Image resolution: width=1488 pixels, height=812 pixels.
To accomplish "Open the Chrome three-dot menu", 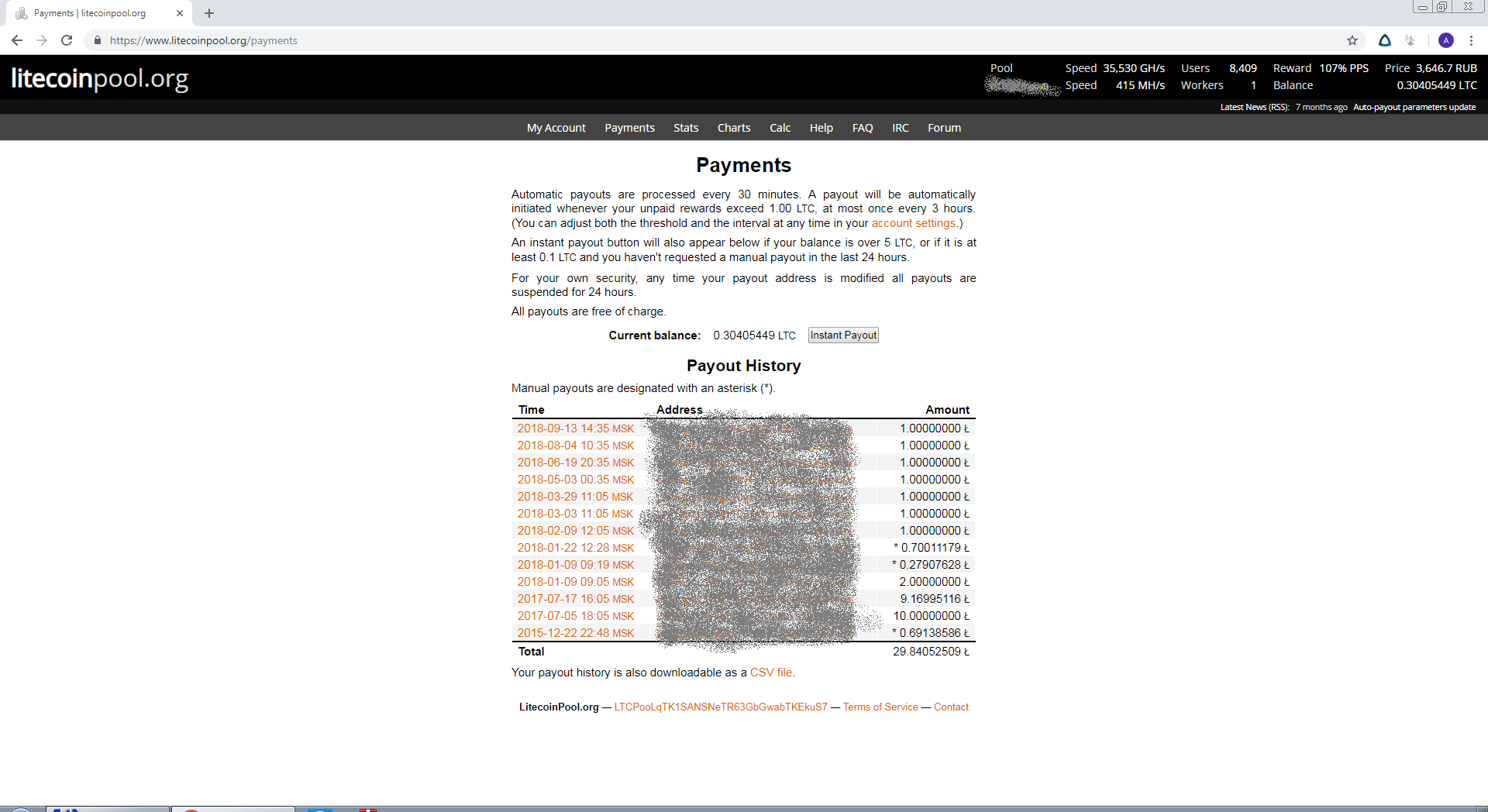I will coord(1471,40).
